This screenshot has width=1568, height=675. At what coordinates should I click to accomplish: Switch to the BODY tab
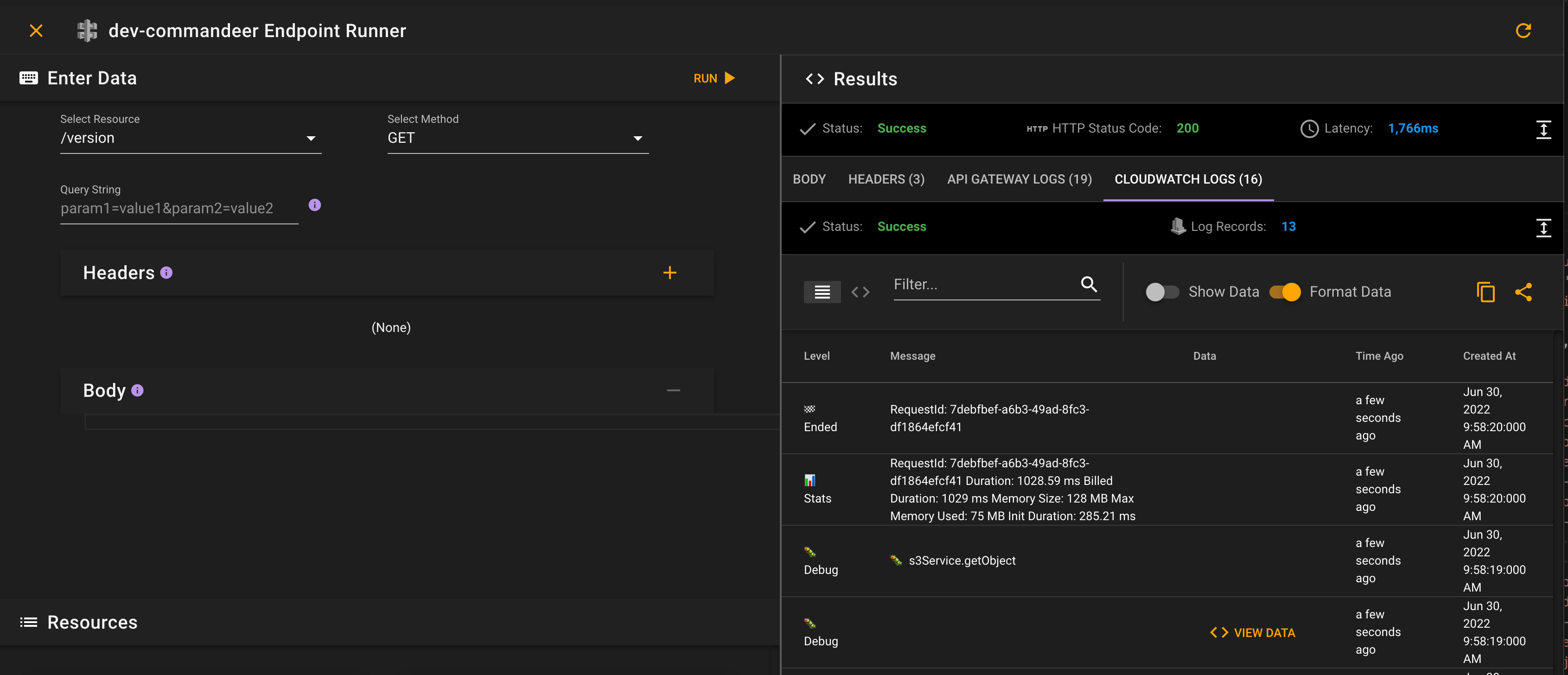[x=809, y=179]
